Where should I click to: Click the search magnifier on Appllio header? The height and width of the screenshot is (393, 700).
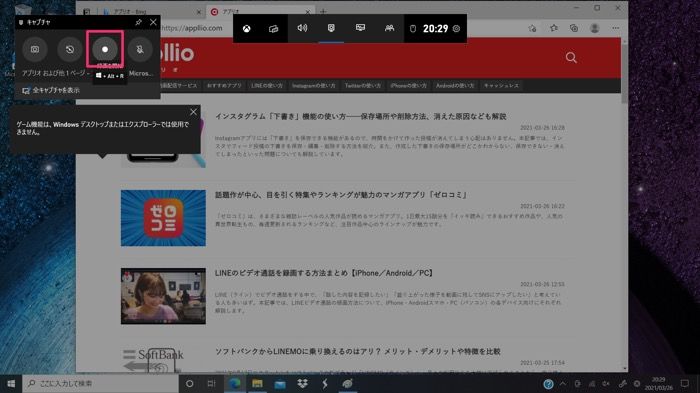pos(571,57)
